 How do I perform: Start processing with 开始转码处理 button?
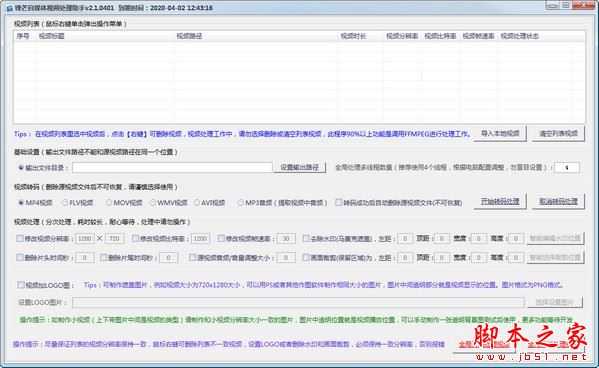click(500, 201)
